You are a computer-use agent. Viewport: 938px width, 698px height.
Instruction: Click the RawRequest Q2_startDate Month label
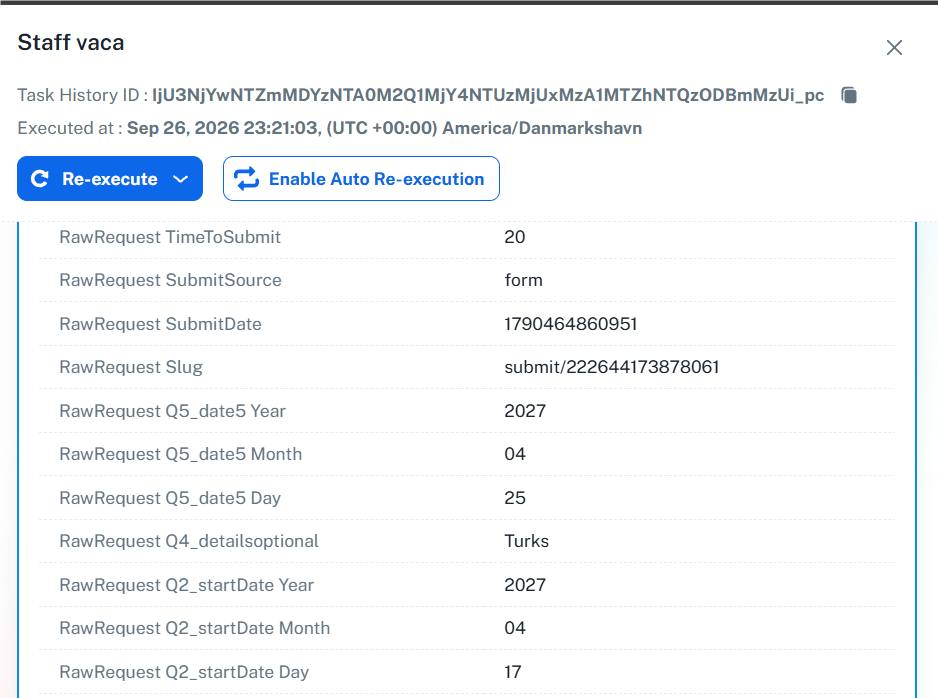click(x=194, y=628)
